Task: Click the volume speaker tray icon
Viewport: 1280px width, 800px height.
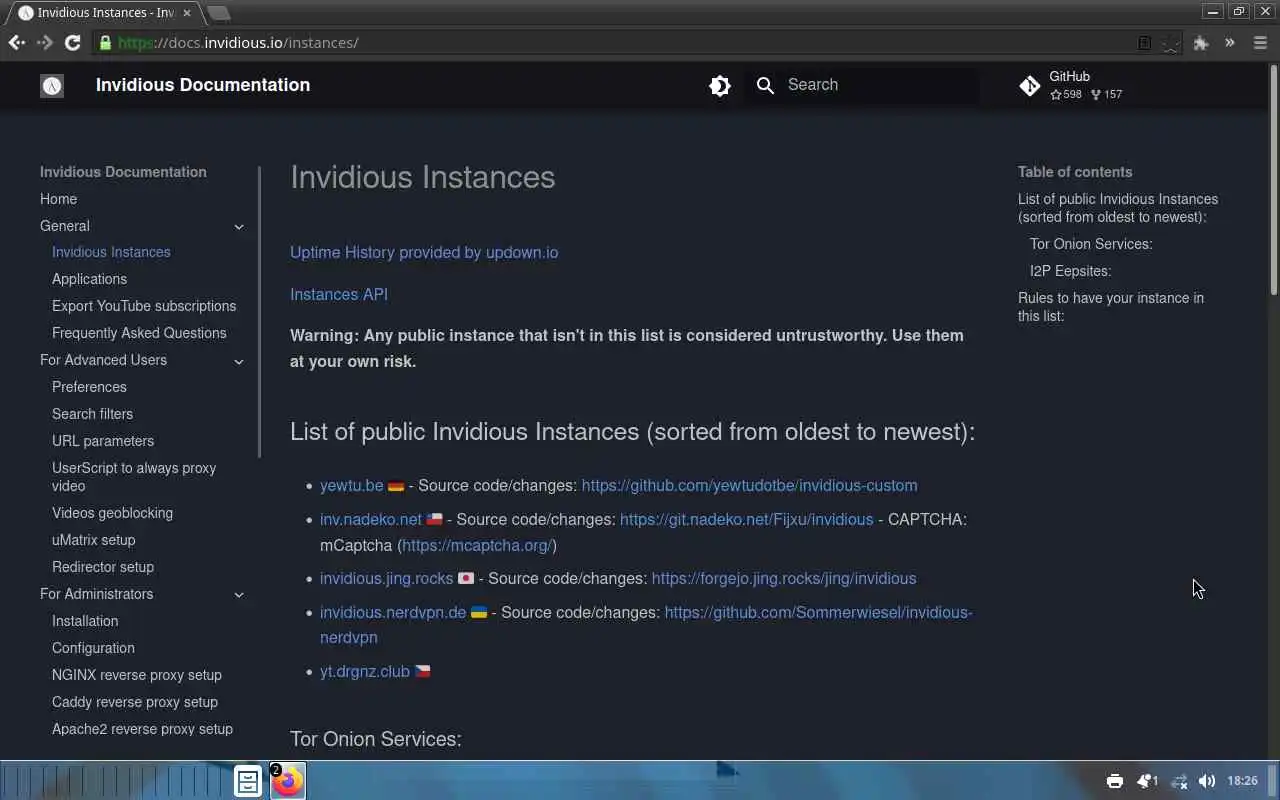Action: click(x=1207, y=781)
